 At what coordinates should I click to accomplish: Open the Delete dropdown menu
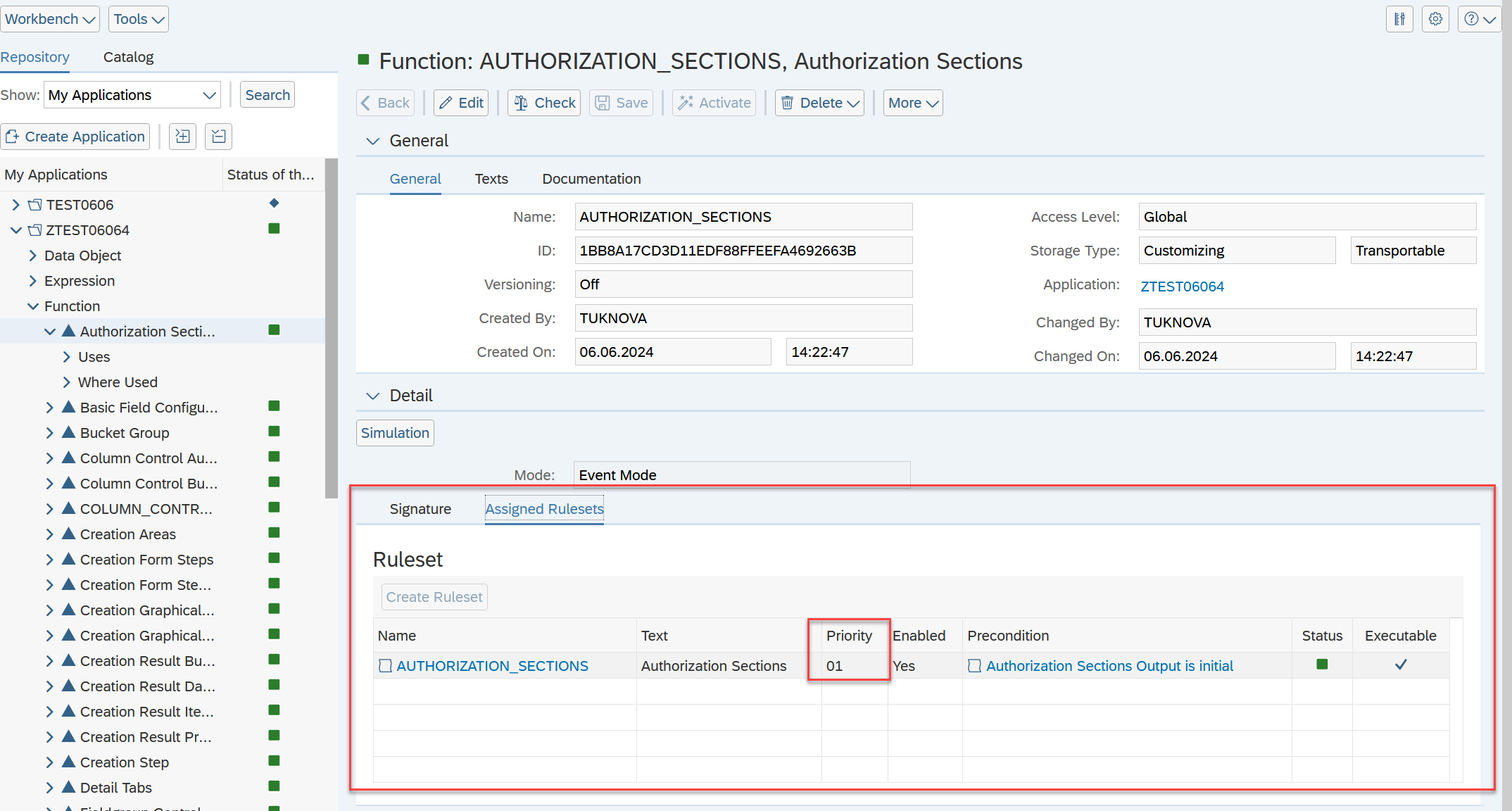tap(820, 103)
